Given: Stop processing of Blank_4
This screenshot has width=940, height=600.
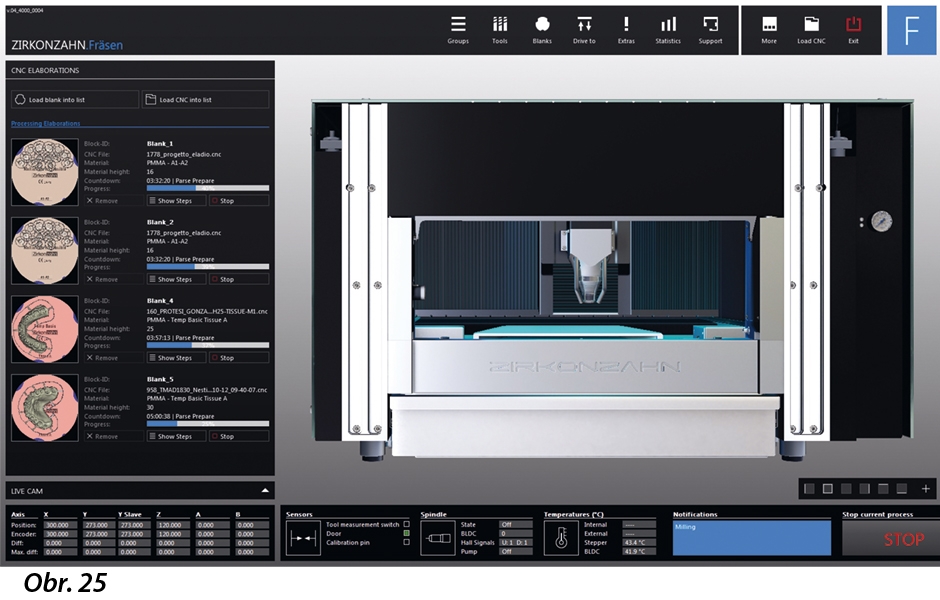Looking at the screenshot, I should (239, 358).
